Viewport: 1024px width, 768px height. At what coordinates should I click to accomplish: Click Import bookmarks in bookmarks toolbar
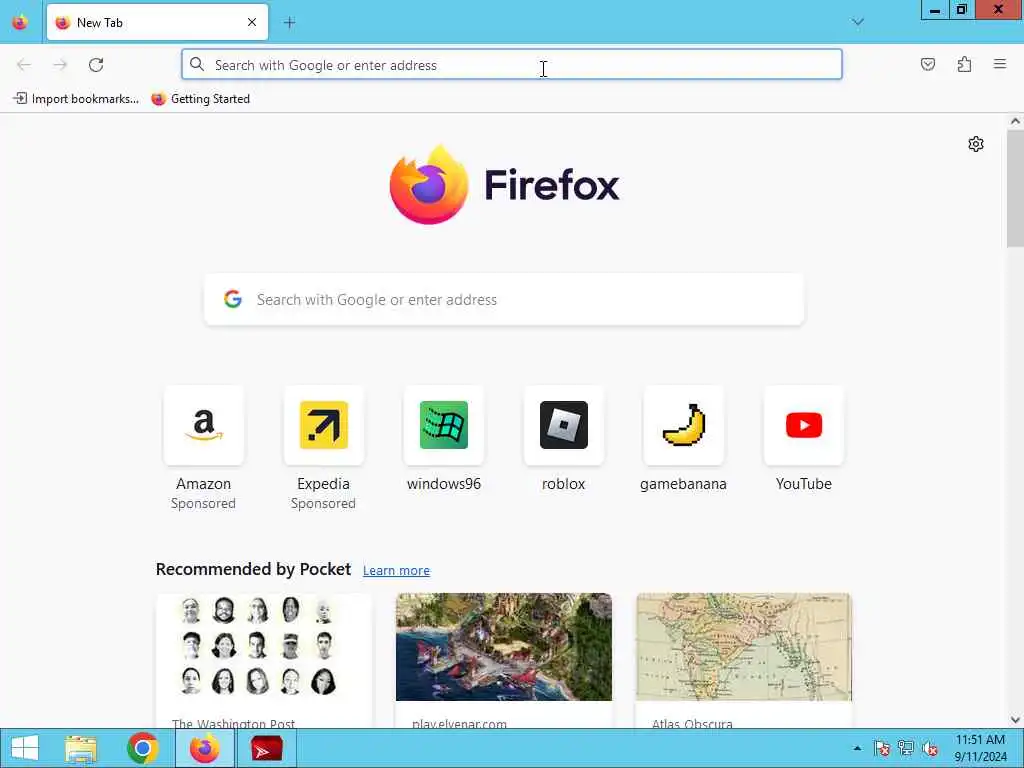click(x=76, y=99)
